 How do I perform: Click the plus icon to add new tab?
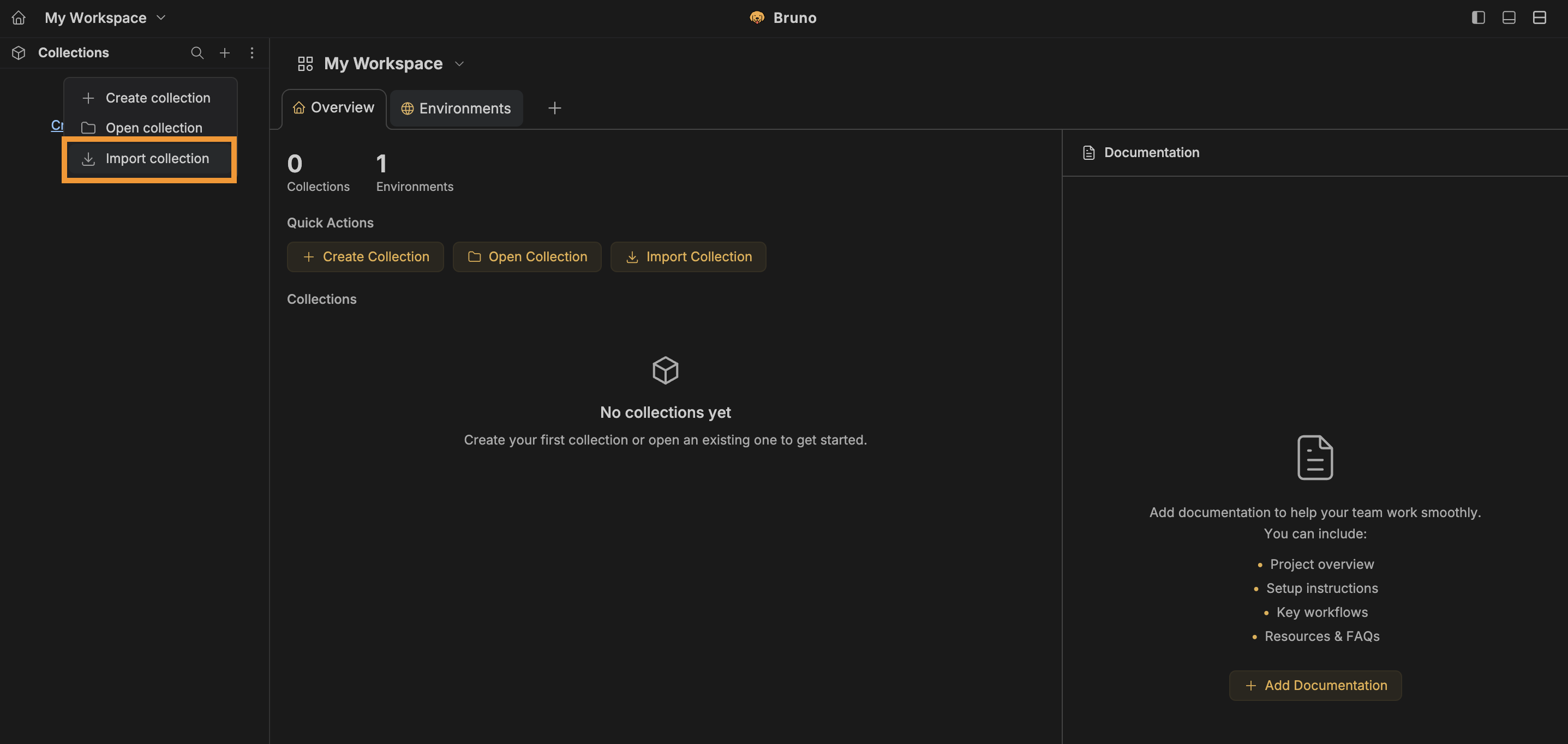tap(554, 109)
